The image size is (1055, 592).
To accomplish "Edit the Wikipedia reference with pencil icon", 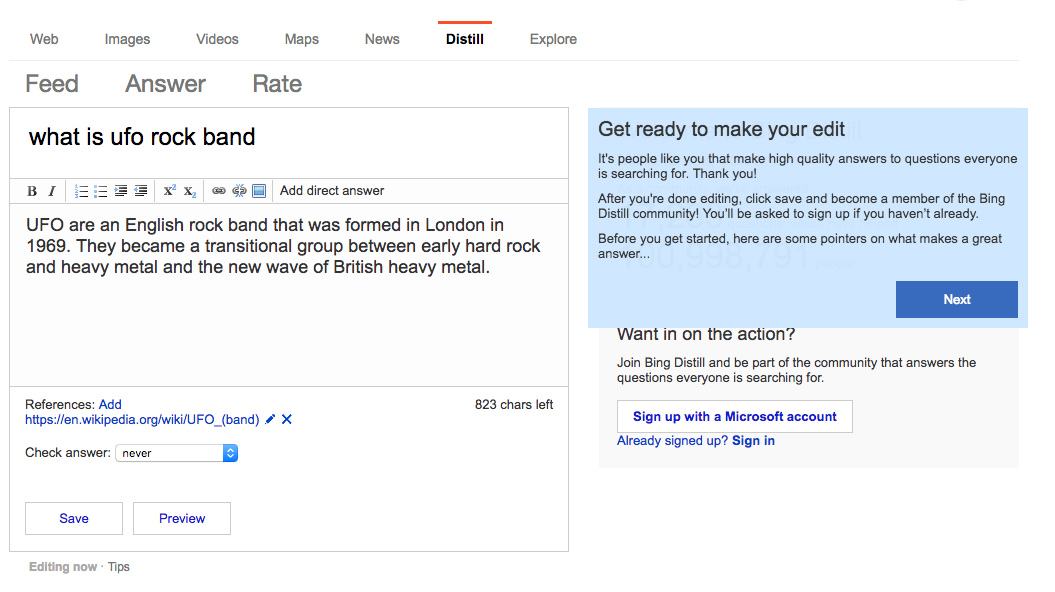I will [270, 420].
